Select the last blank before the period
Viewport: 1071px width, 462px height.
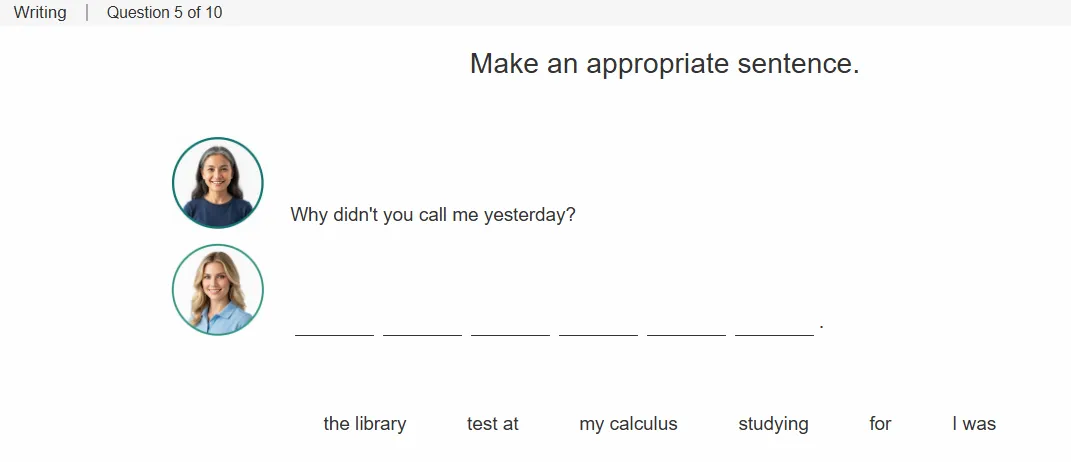click(x=775, y=327)
